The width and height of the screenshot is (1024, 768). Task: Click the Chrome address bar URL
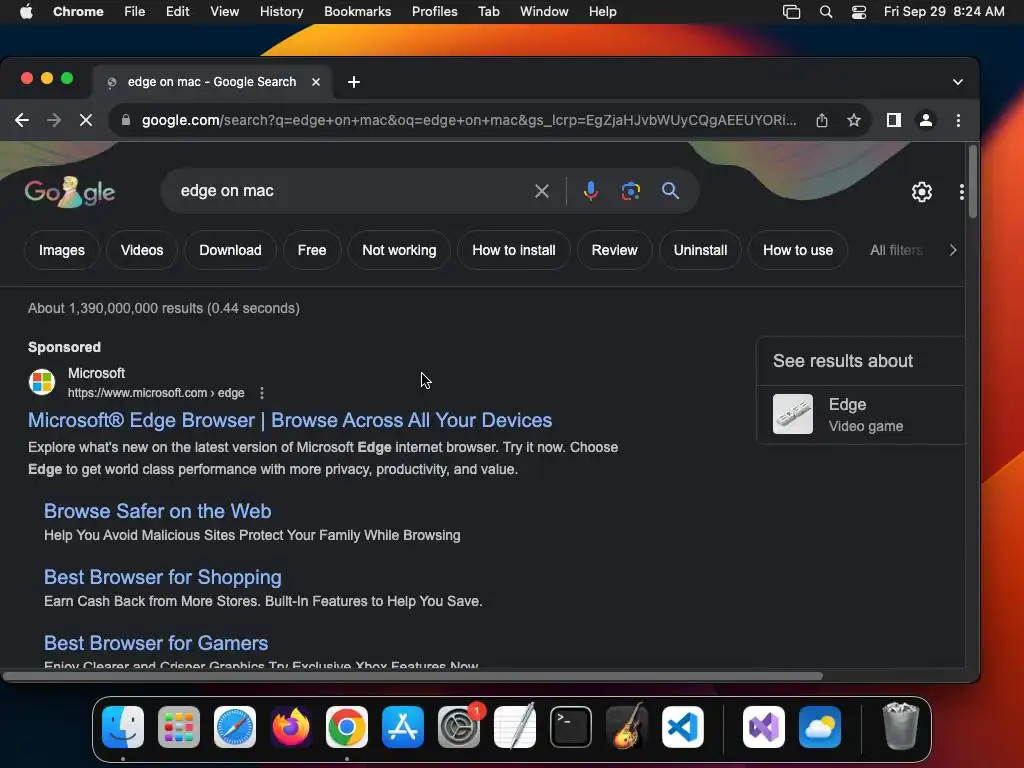click(x=469, y=120)
